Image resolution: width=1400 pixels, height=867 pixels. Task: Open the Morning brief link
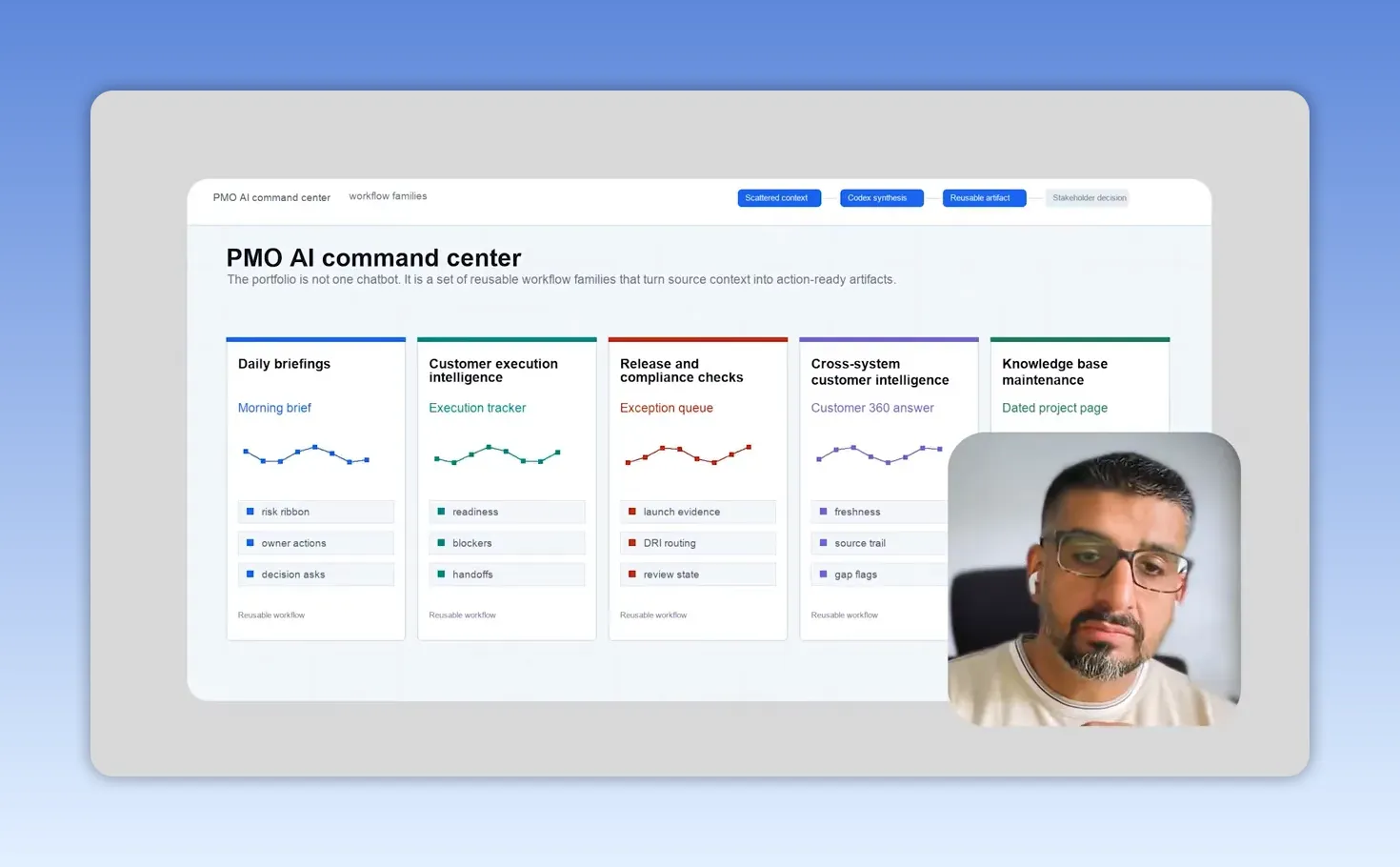(274, 408)
